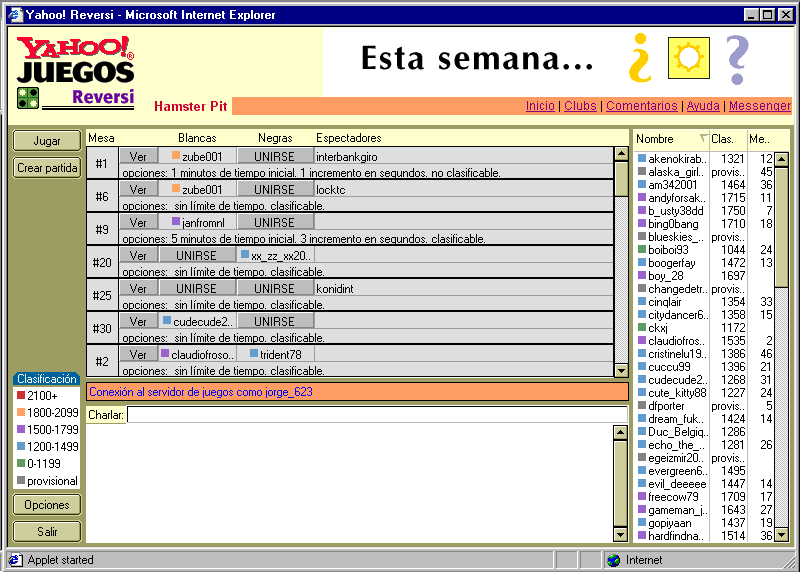Click the Blancas column header
The image size is (800, 572).
(x=197, y=138)
